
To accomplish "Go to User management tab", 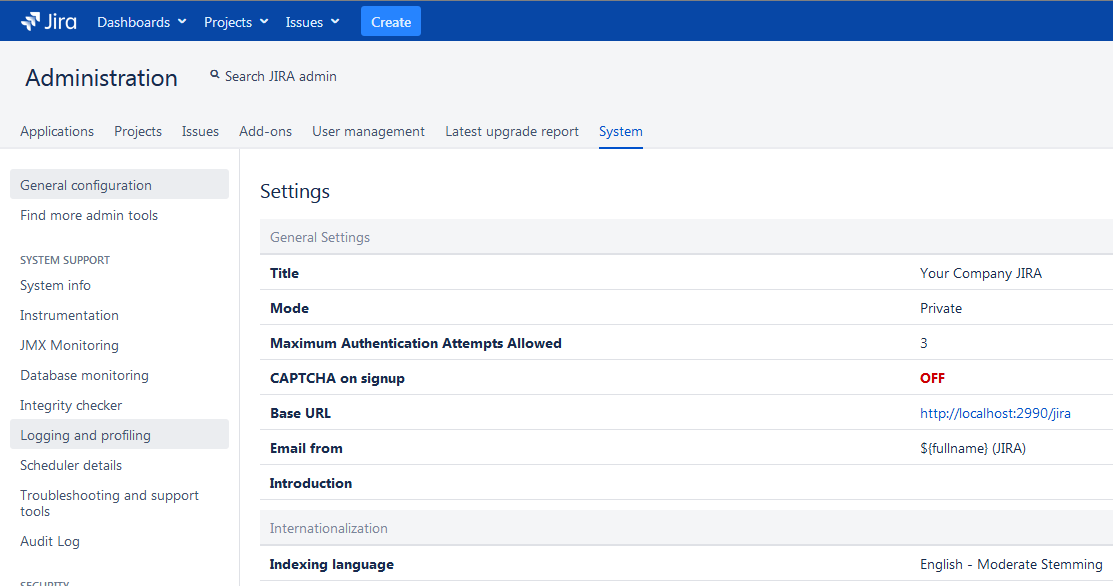I will click(x=368, y=131).
